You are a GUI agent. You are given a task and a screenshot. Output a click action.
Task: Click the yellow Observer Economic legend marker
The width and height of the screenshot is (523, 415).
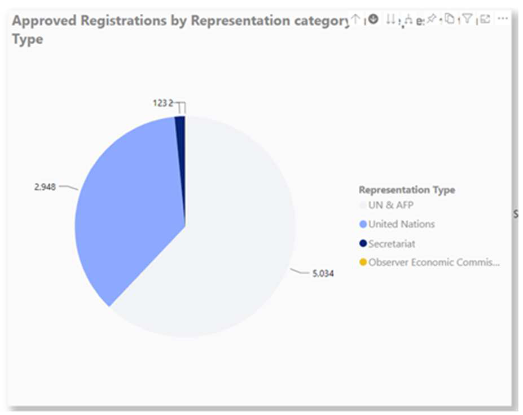(363, 262)
